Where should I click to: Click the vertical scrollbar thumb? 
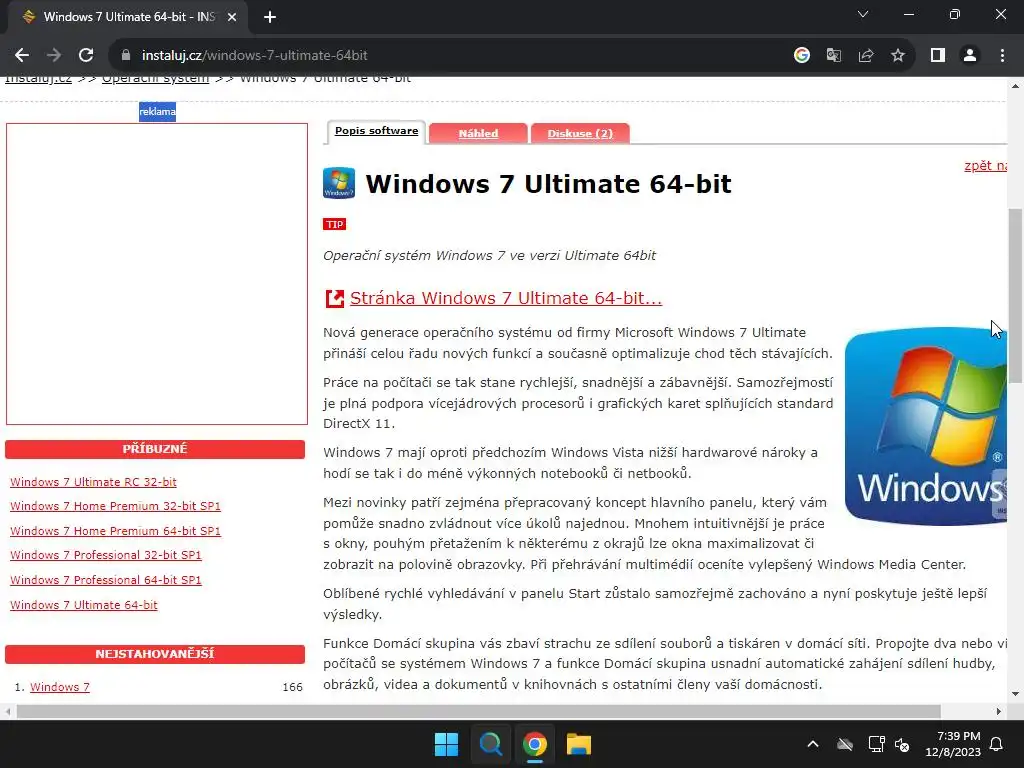[1015, 296]
